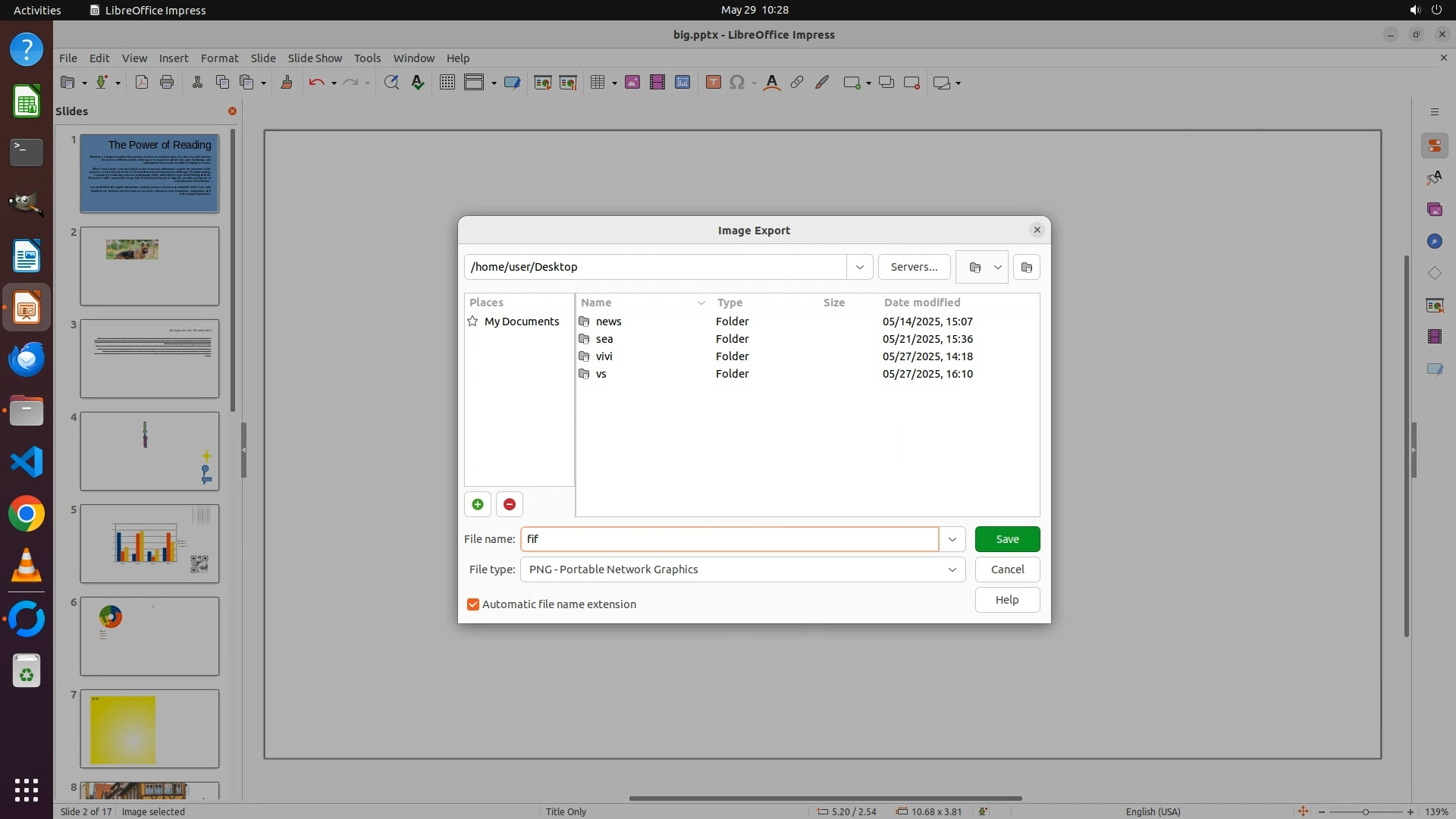Click the add place plus icon
Screen dimensions: 1456x819
point(478,504)
